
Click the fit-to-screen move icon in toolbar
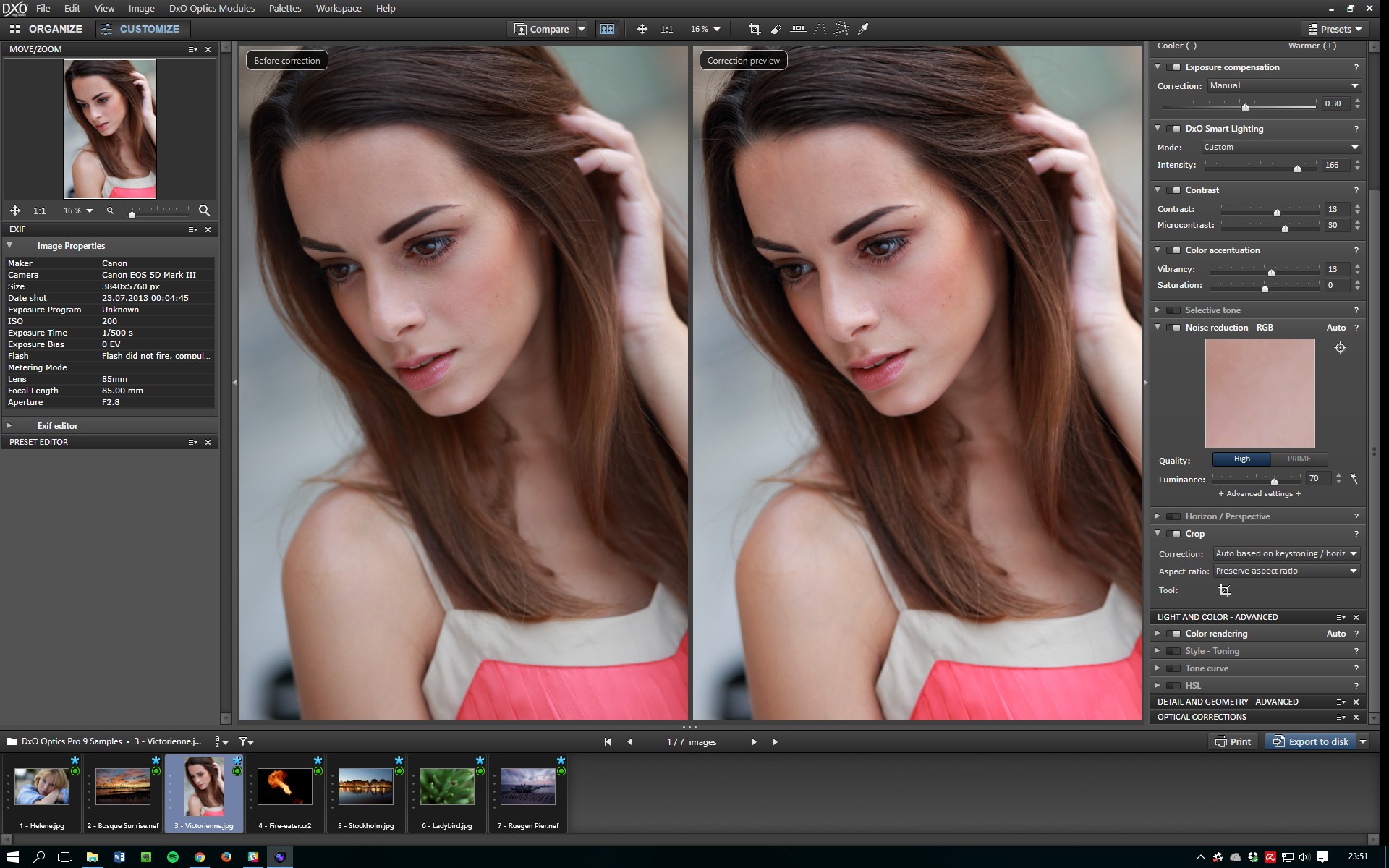point(642,29)
